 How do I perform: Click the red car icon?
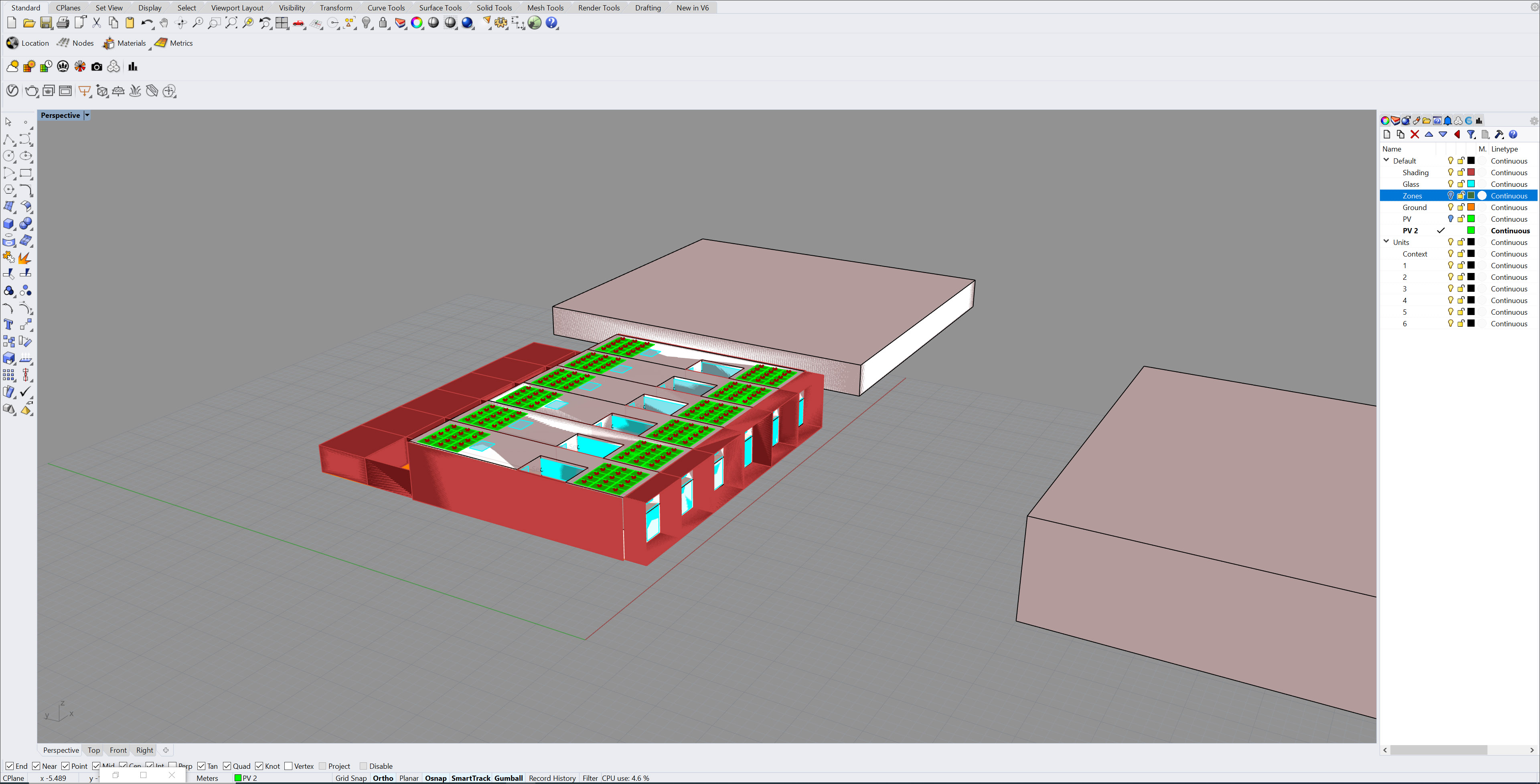[x=298, y=23]
